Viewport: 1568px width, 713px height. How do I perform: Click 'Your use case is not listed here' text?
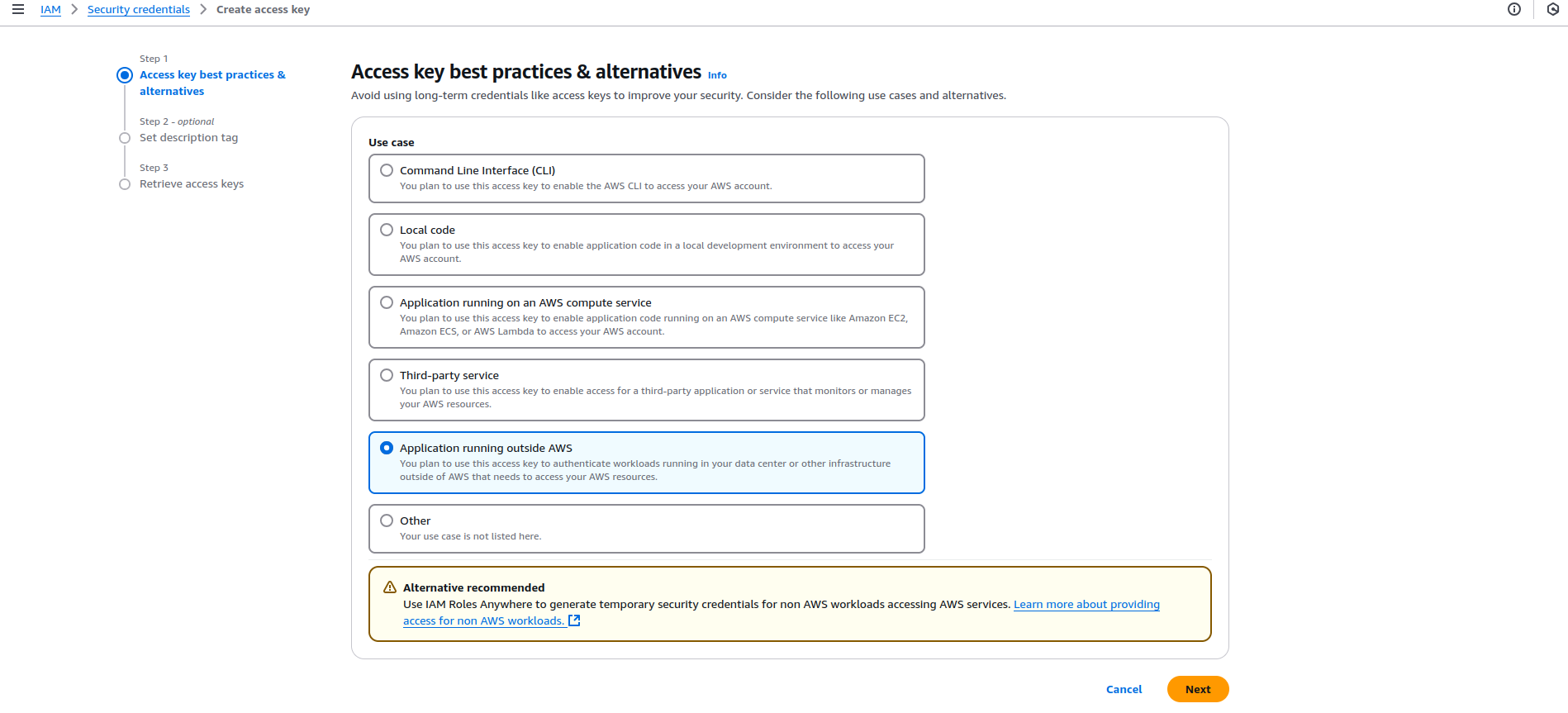point(470,536)
